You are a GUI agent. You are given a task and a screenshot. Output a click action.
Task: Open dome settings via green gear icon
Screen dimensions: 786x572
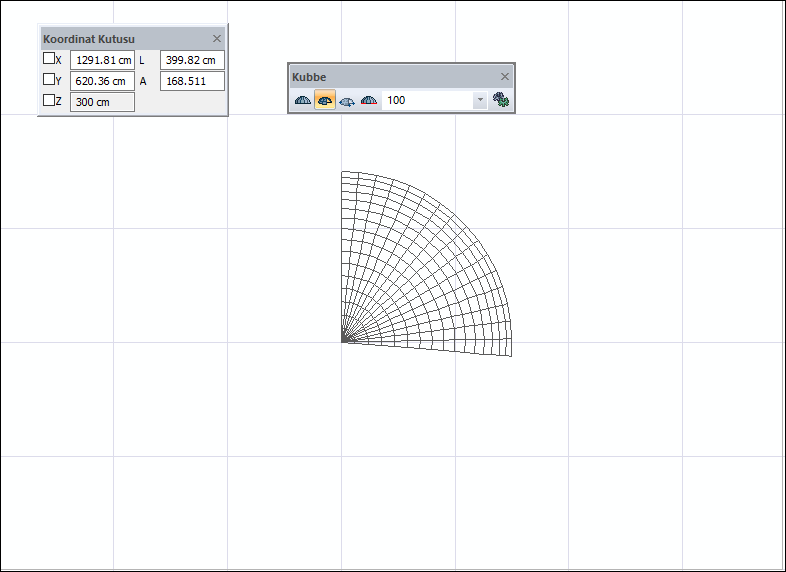click(x=502, y=100)
